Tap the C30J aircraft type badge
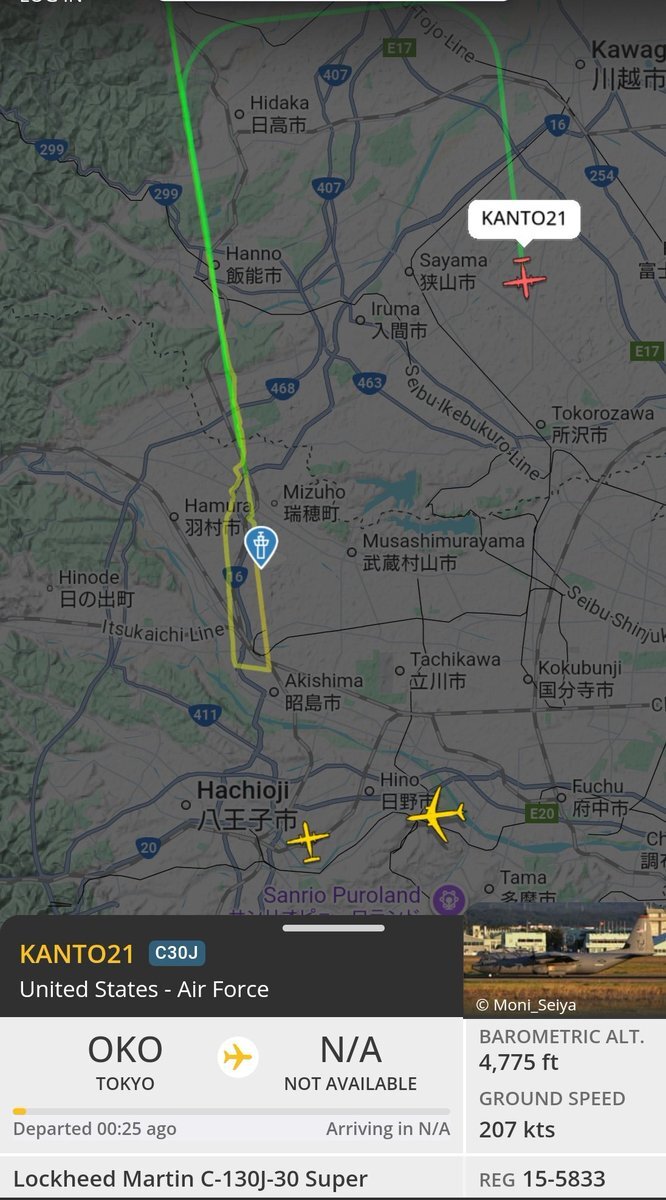The width and height of the screenshot is (666, 1200). [177, 953]
